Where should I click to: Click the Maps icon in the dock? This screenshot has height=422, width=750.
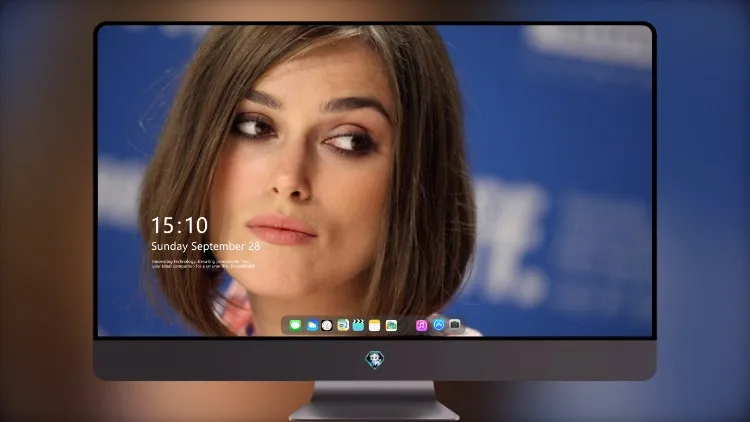coord(342,325)
